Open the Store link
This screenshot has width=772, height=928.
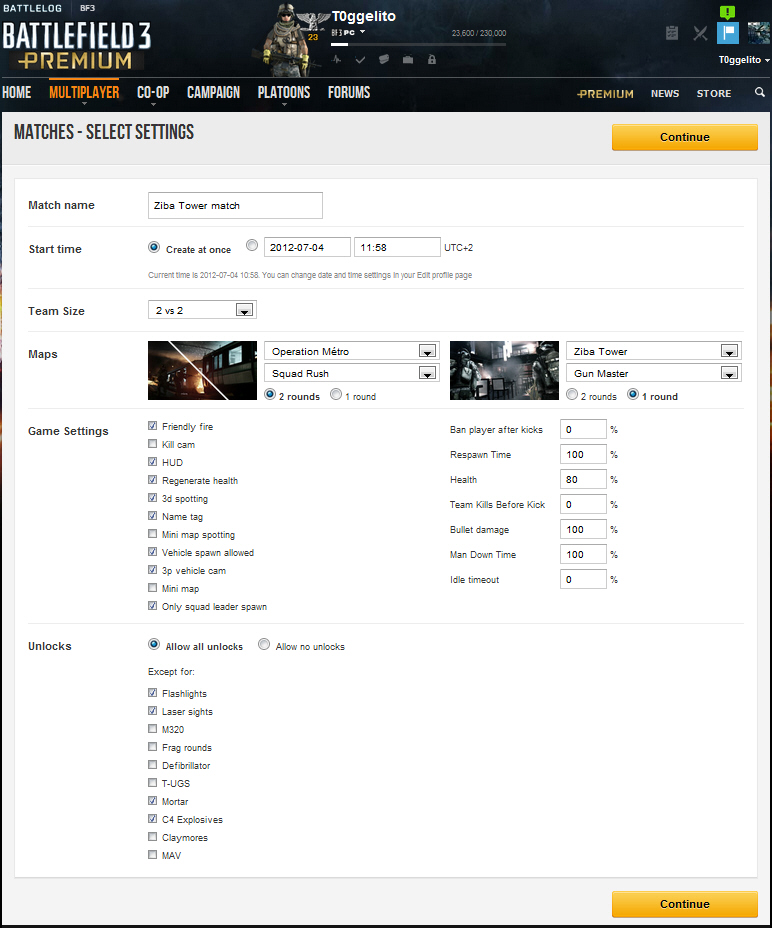[x=713, y=94]
